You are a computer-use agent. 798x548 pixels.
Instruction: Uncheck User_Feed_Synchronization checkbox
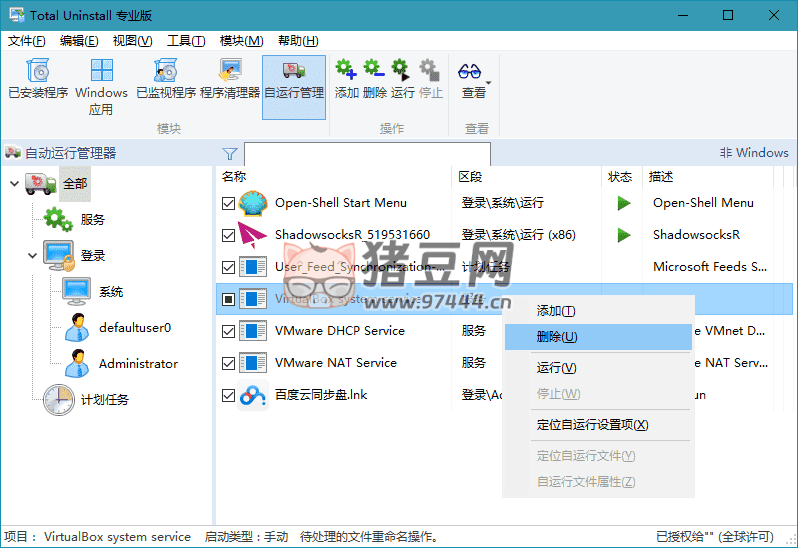tap(229, 267)
